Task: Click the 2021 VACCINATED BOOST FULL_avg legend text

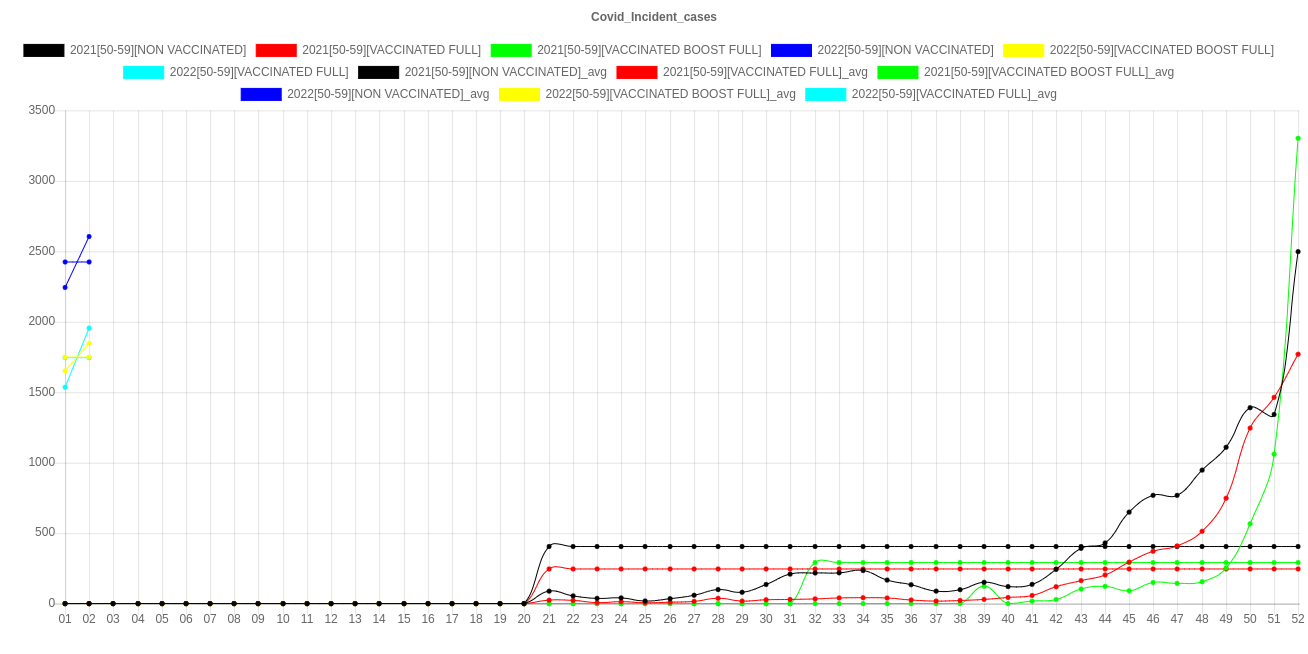Action: pyautogui.click(x=1048, y=72)
